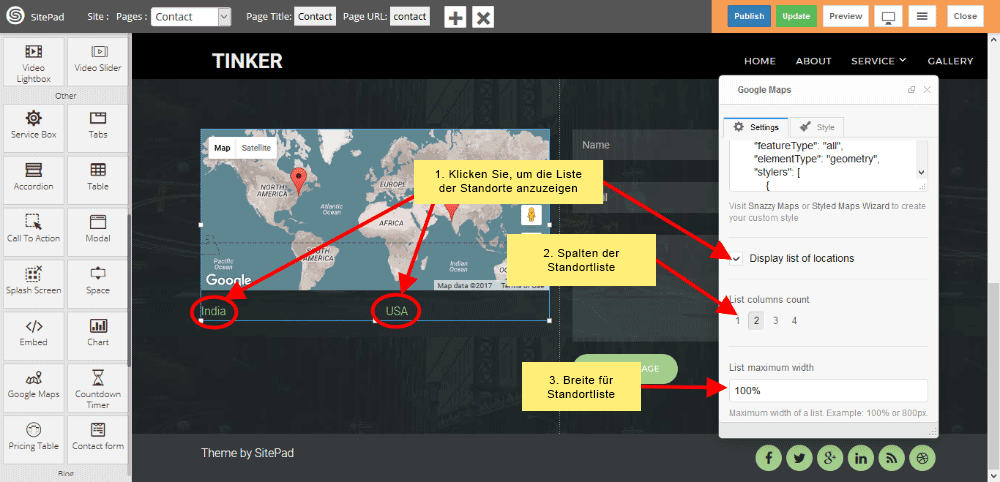1000x482 pixels.
Task: Edit the Page Title field
Action: (x=315, y=17)
